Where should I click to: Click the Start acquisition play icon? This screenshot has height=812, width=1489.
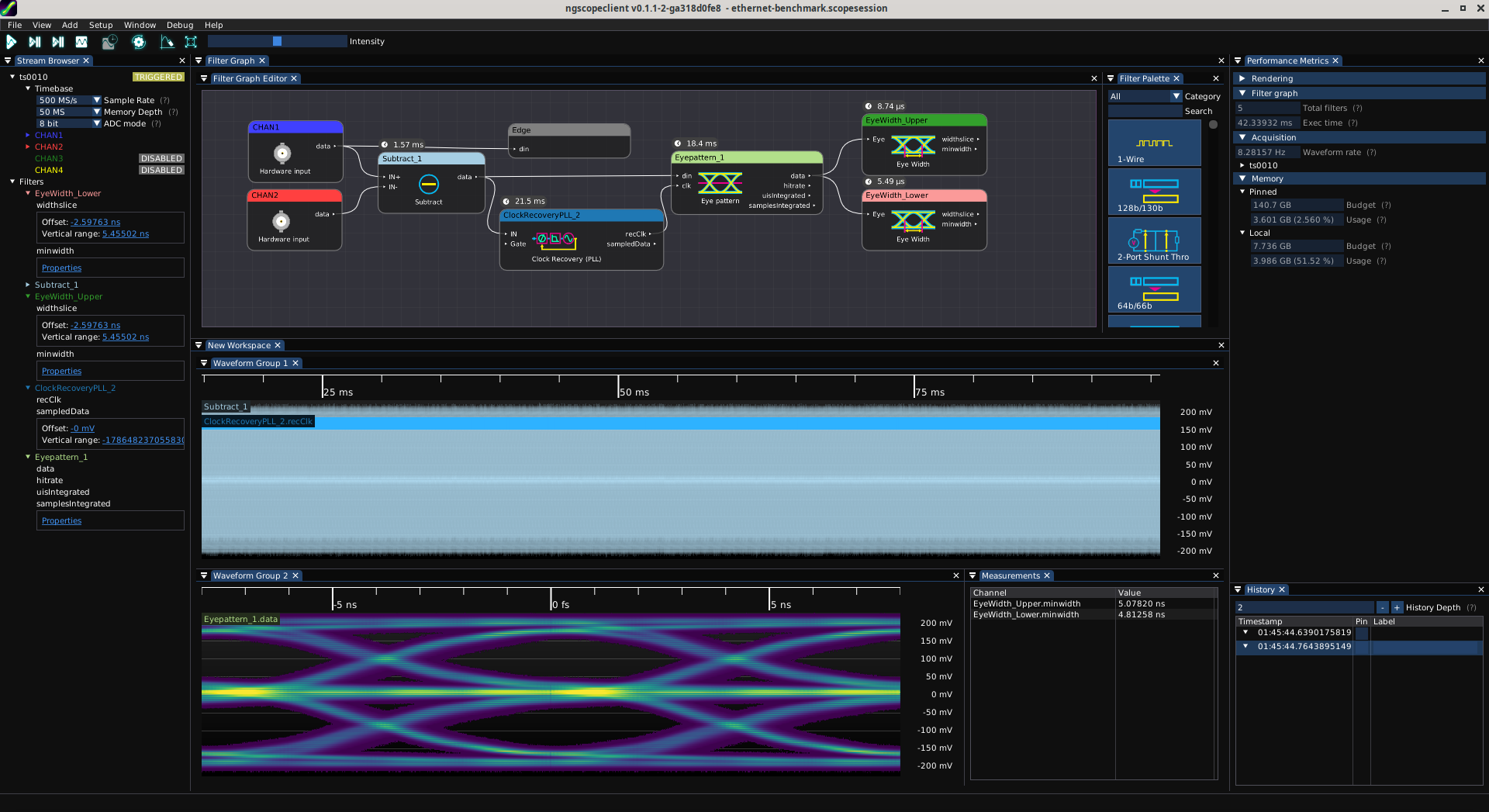click(12, 42)
